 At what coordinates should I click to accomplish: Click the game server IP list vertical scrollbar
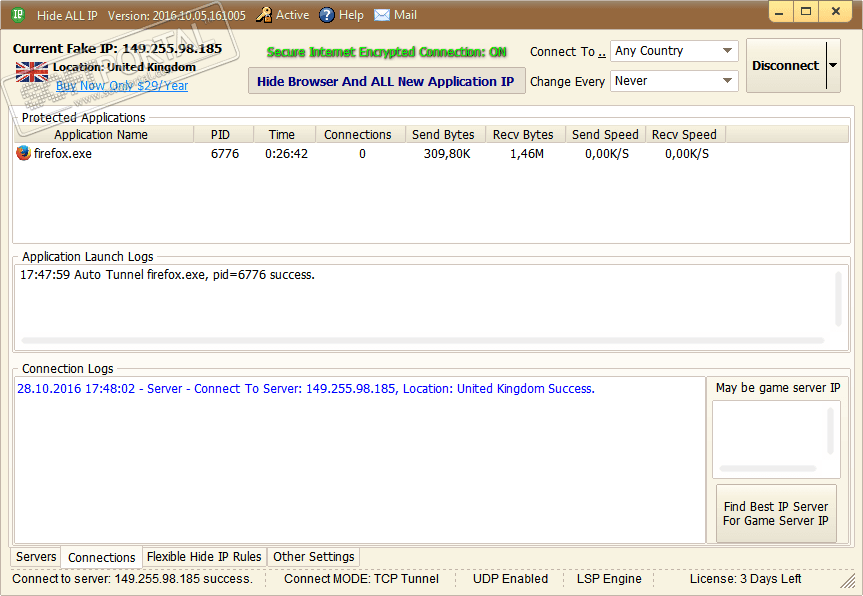830,431
